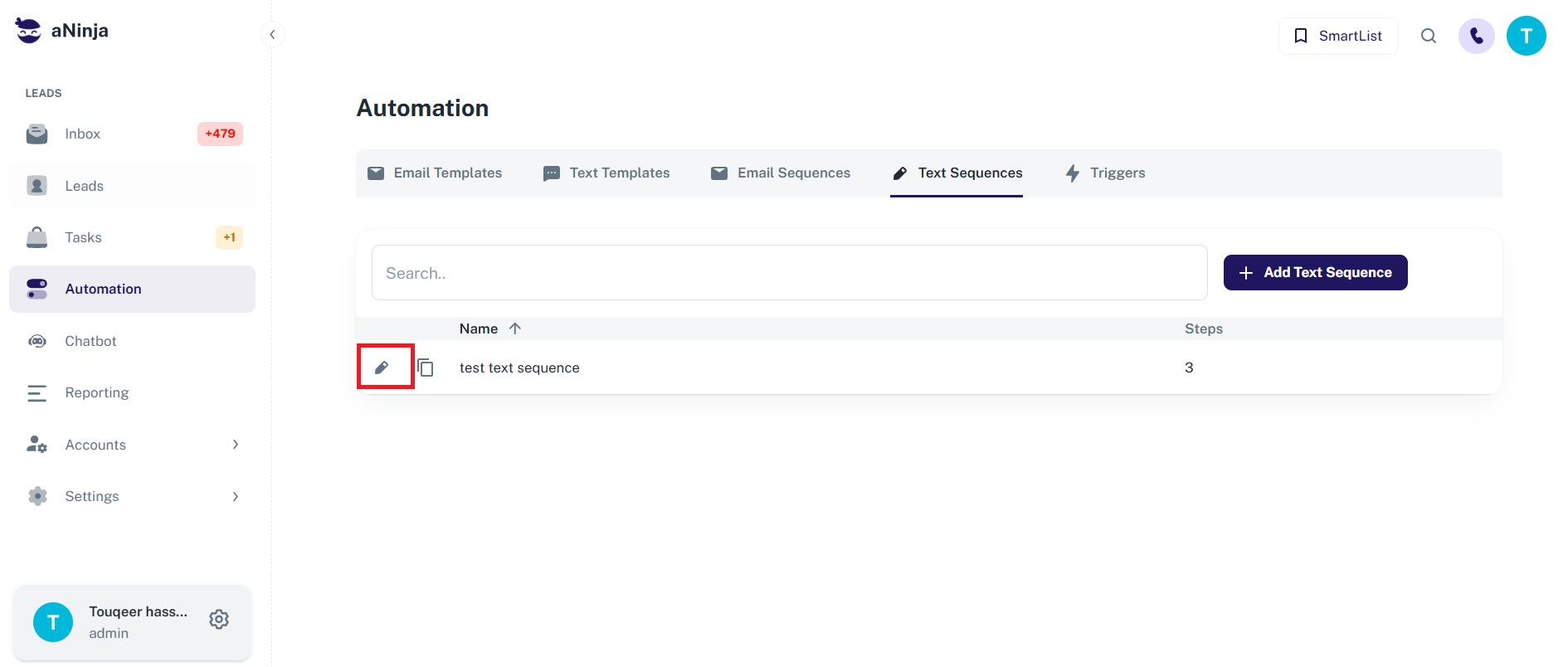Switch to the Email Templates tab
This screenshot has width=1568, height=667.
tap(435, 173)
